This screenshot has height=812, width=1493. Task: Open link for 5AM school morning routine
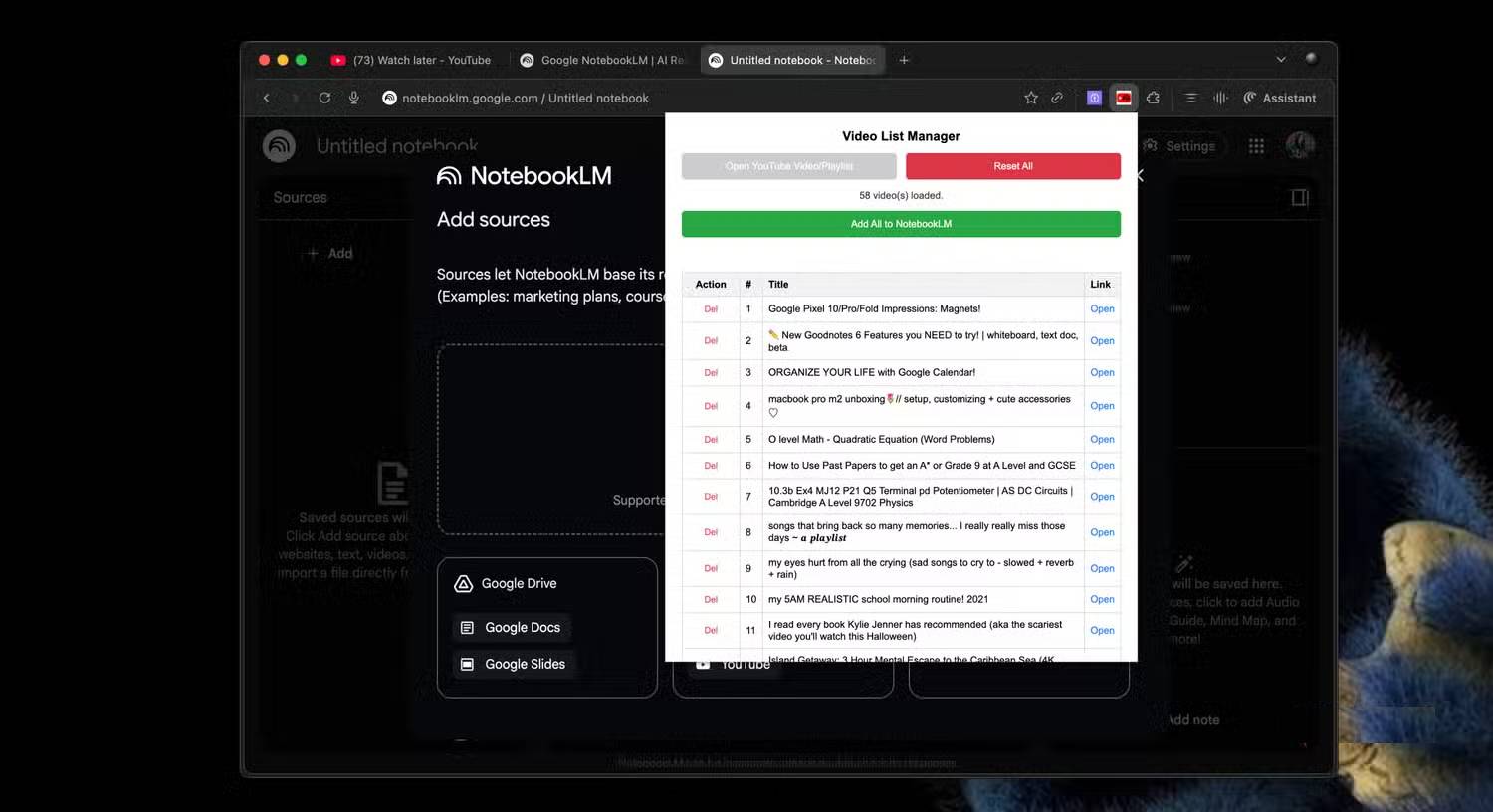click(1102, 600)
